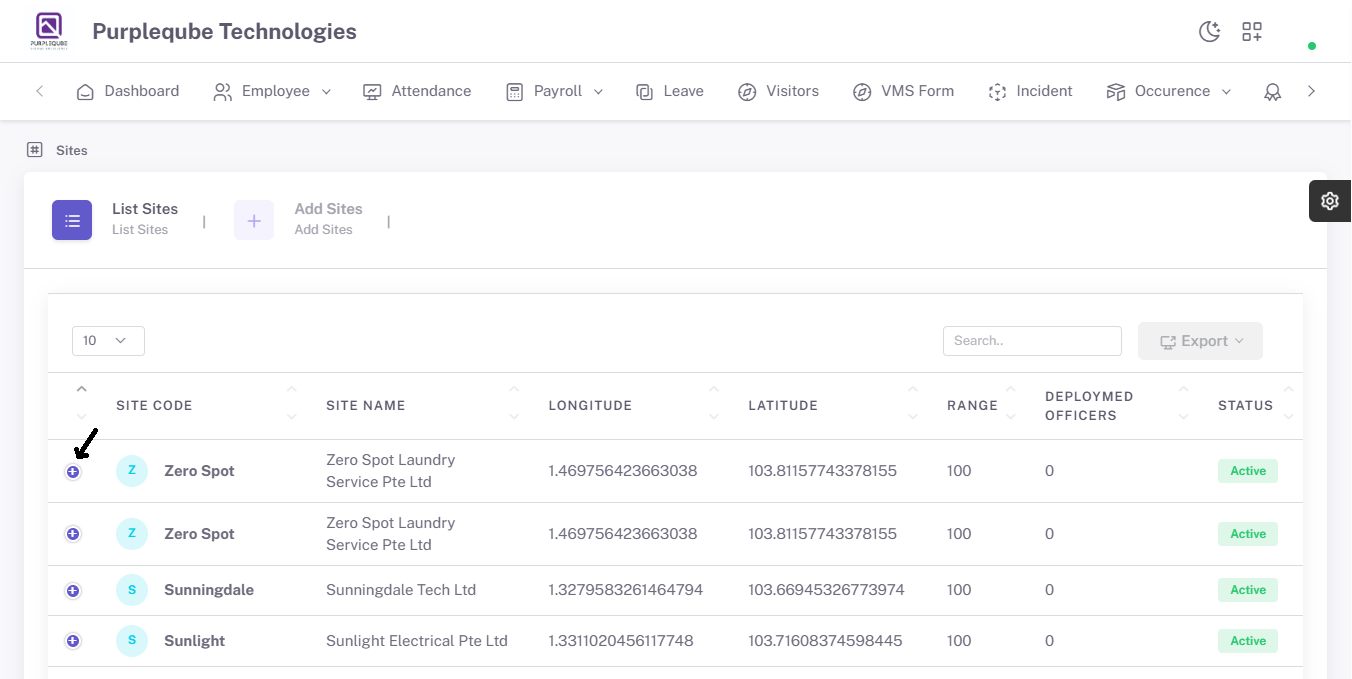
Task: Click the Sites breadcrumb grid icon
Action: pos(35,150)
